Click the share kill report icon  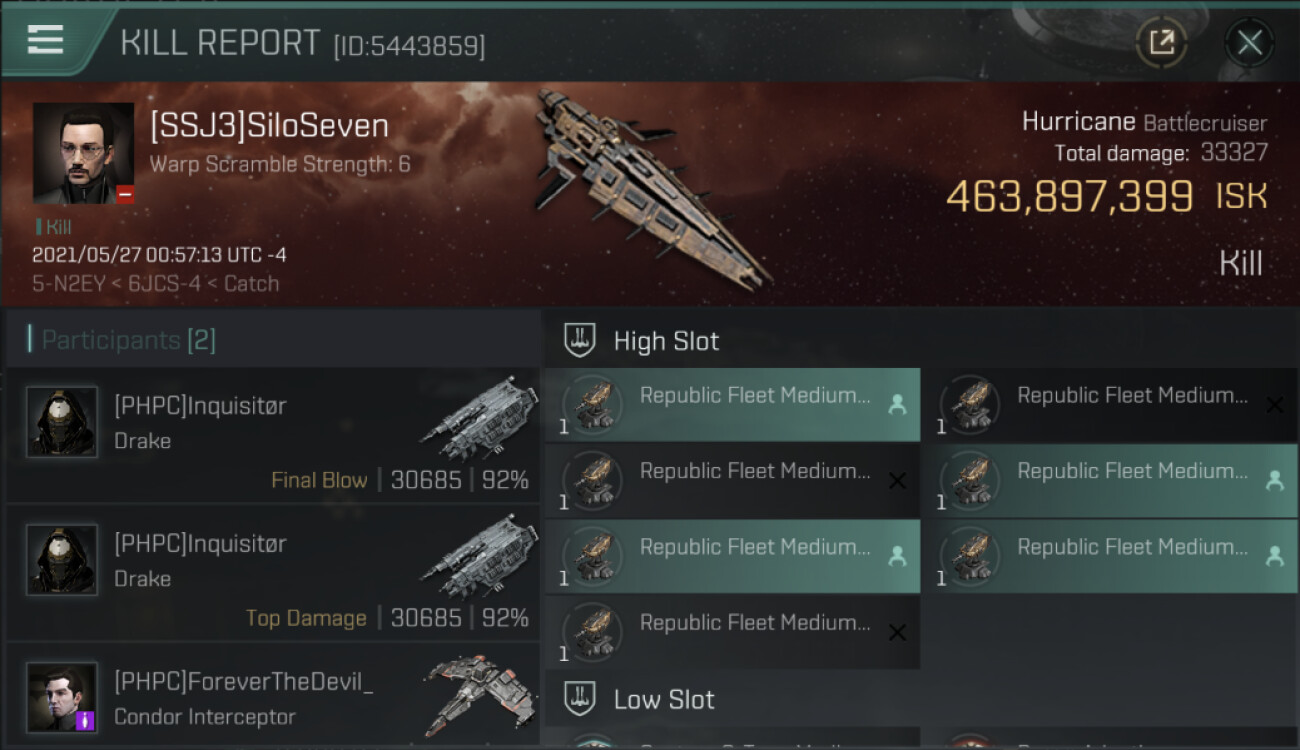coord(1161,43)
